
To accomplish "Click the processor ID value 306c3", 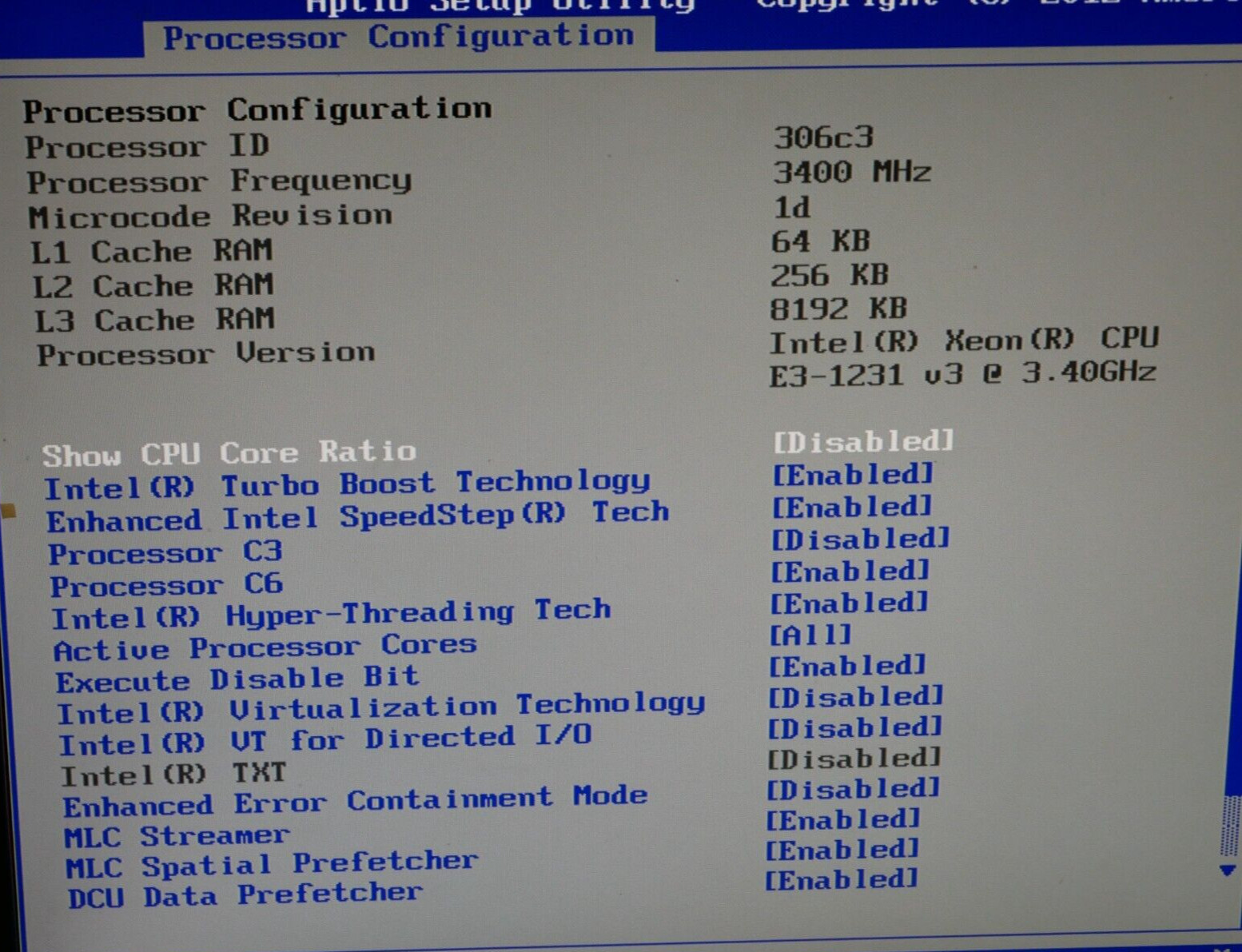I will click(823, 137).
